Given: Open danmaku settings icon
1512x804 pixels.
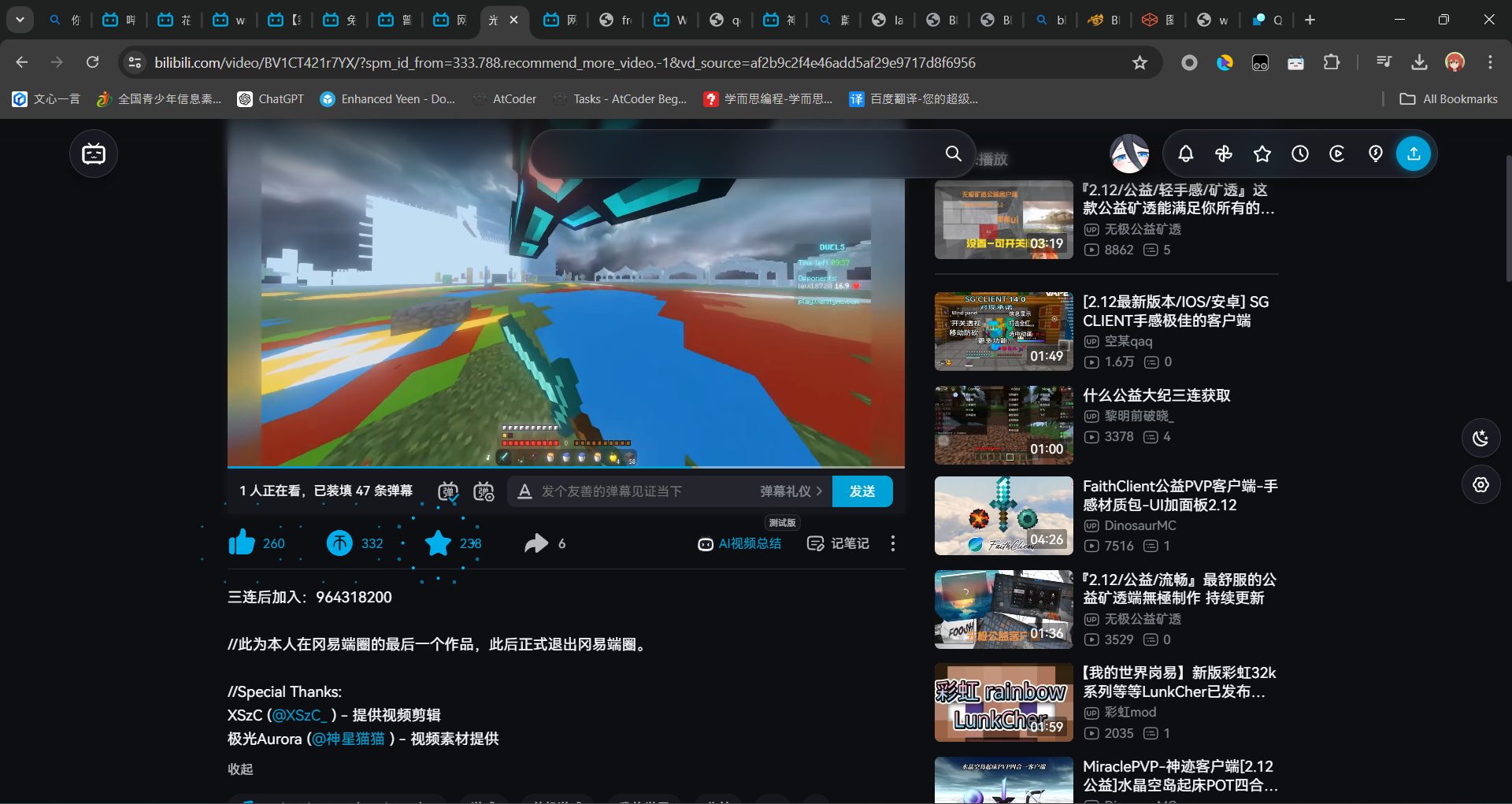Looking at the screenshot, I should [484, 491].
